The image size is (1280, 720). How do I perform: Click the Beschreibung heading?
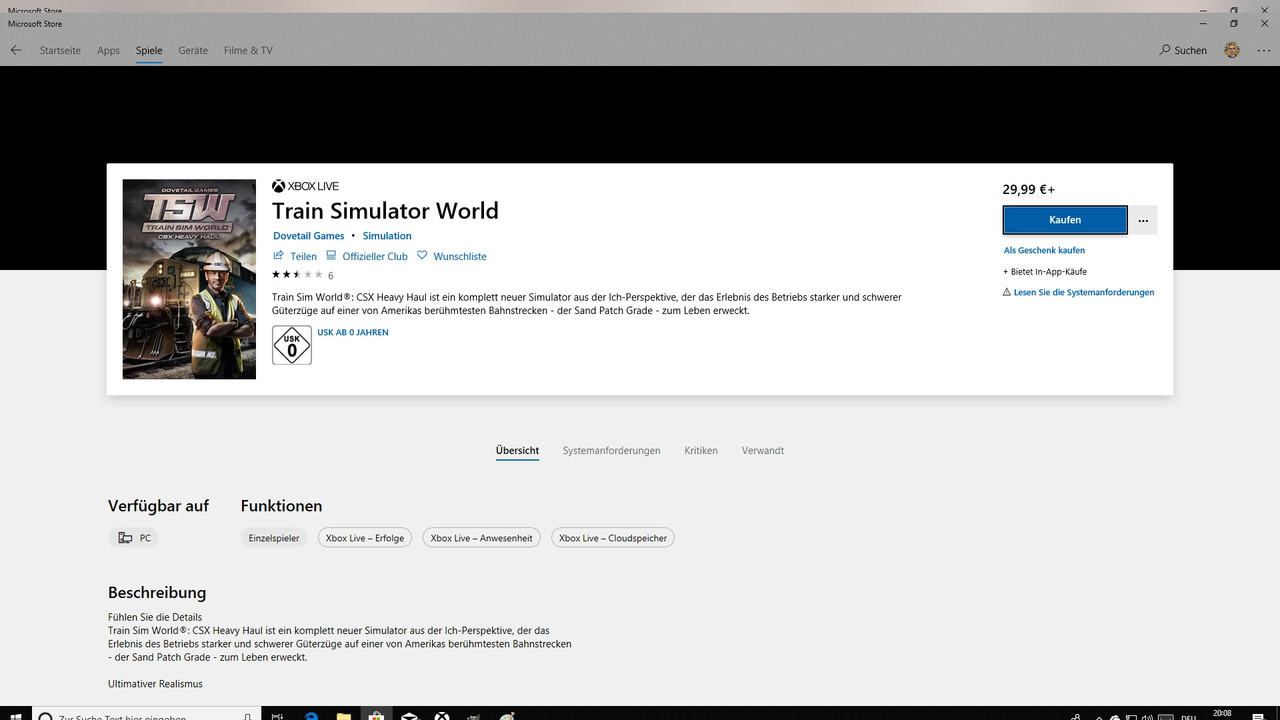[157, 592]
